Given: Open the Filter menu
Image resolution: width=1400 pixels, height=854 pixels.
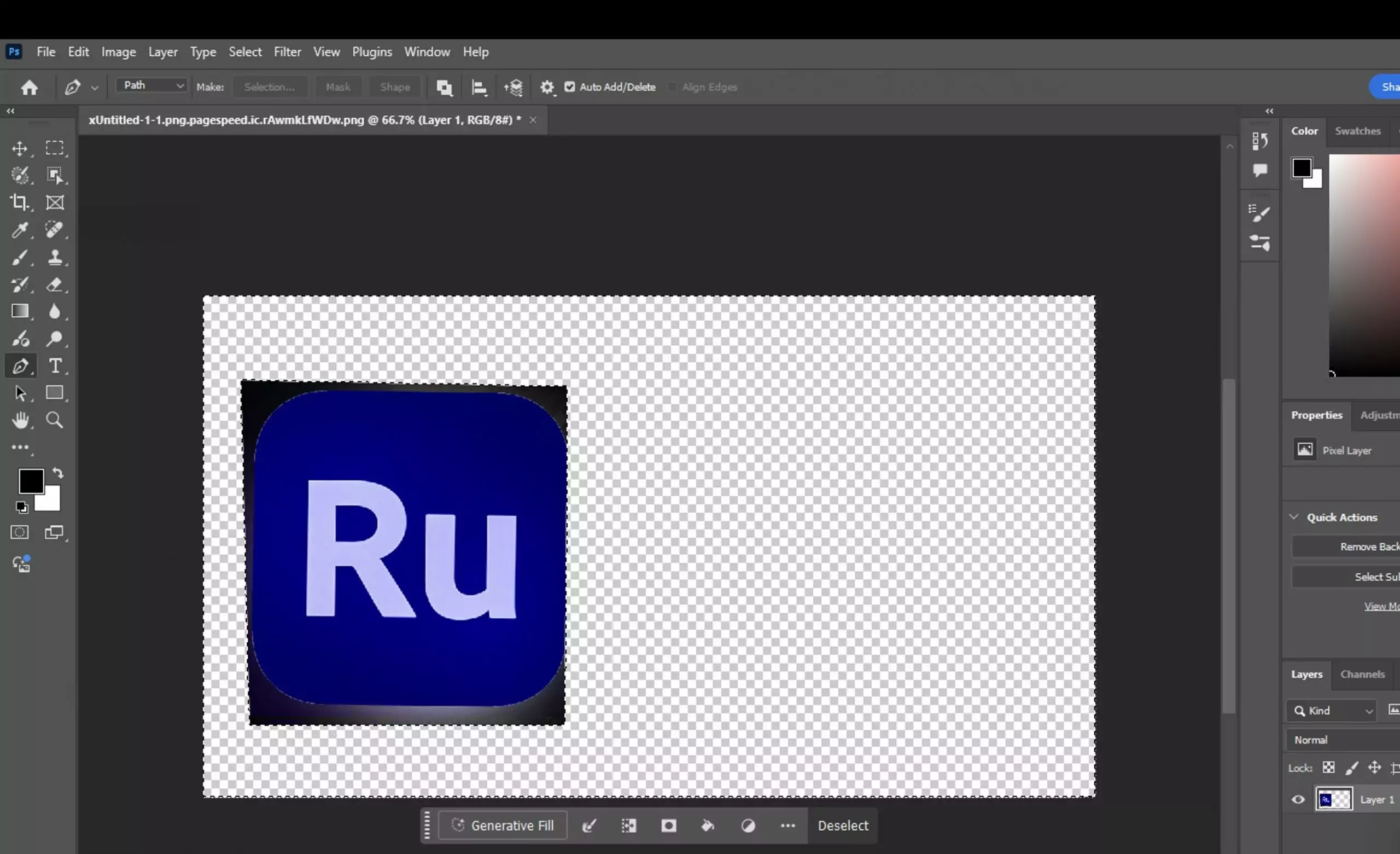Looking at the screenshot, I should pos(287,51).
